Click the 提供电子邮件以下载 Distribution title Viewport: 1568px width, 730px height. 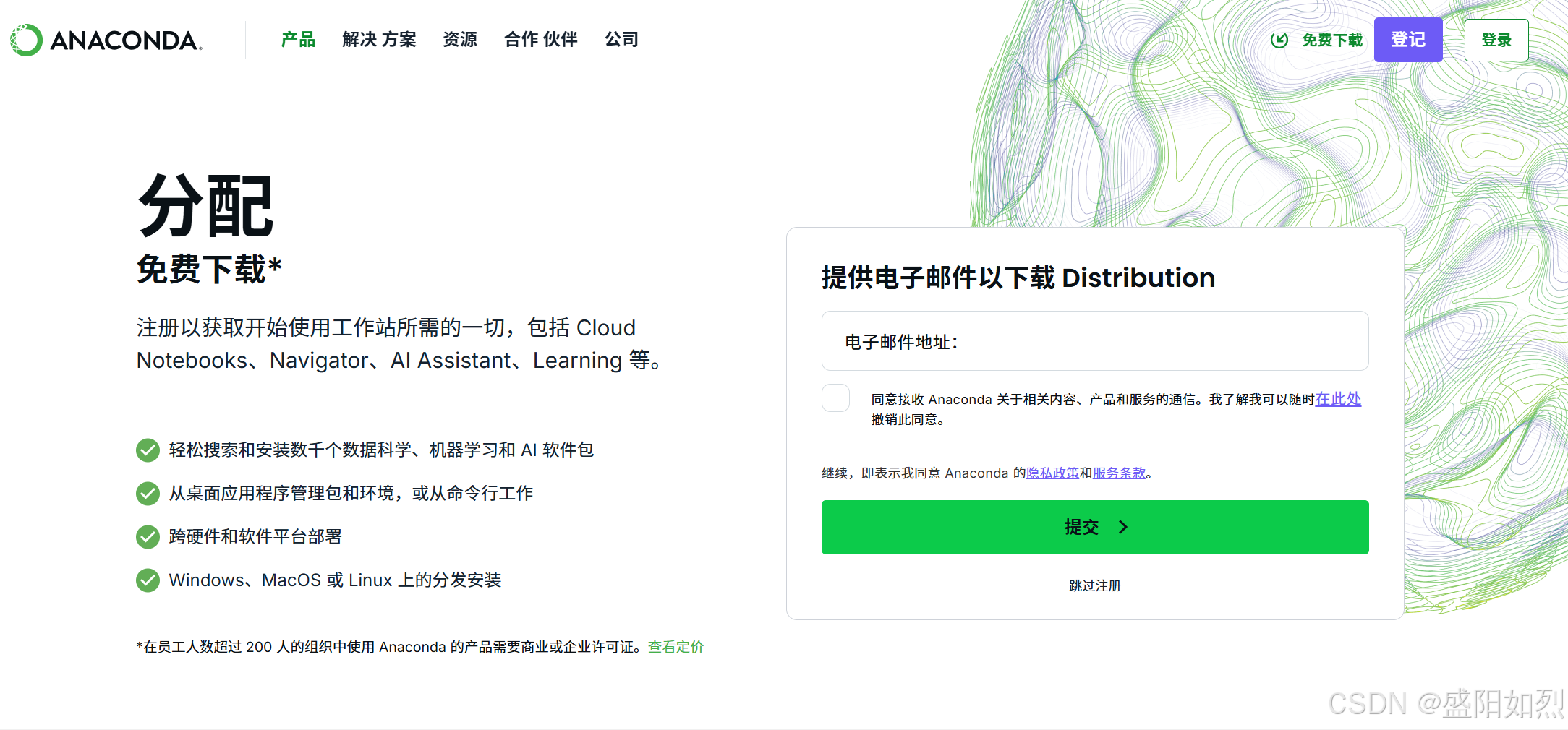point(1018,278)
